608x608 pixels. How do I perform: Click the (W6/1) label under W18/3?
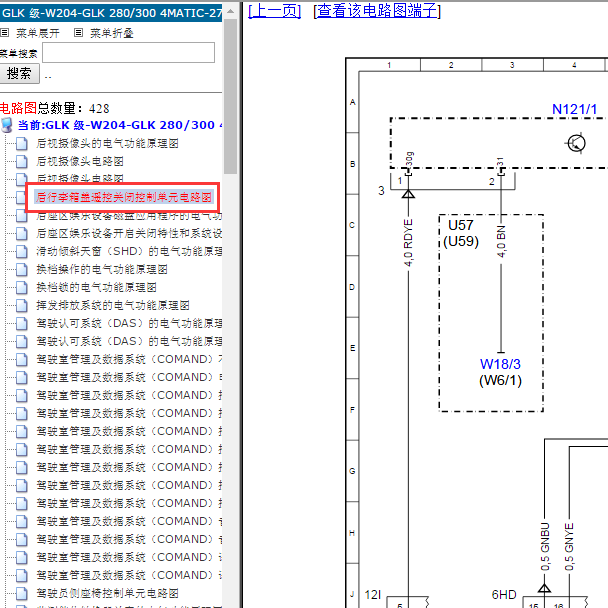[x=500, y=380]
